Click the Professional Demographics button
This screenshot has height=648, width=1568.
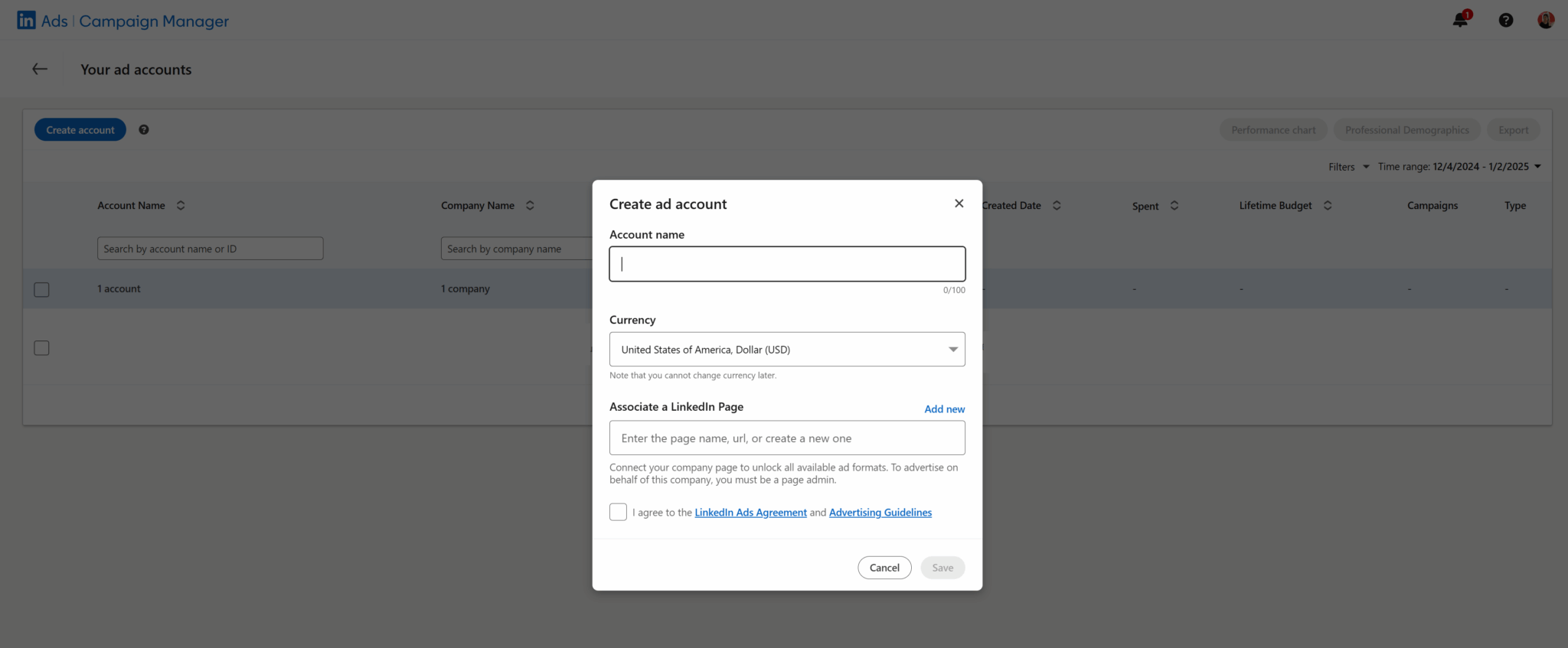[x=1406, y=130]
